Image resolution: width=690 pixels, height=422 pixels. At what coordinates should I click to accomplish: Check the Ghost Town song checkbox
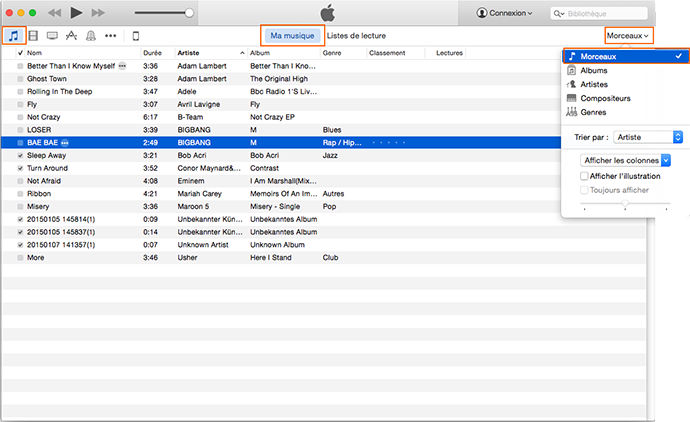click(20, 79)
